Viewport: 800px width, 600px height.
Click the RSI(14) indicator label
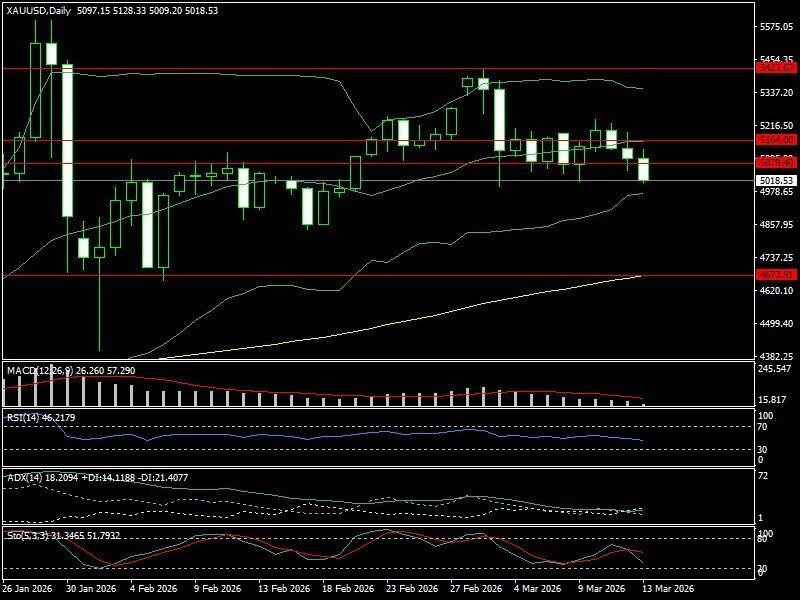click(23, 417)
